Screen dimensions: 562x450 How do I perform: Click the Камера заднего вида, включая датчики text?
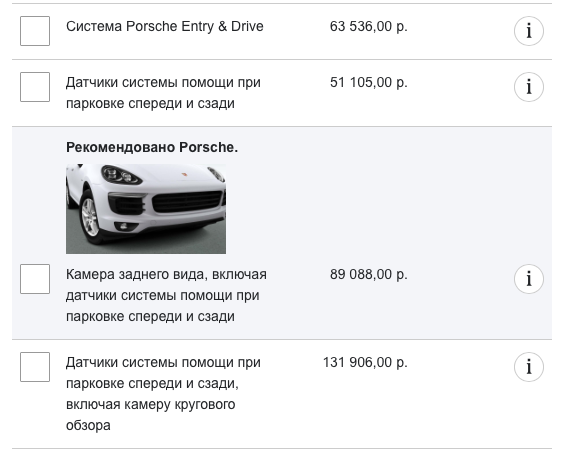(x=166, y=296)
